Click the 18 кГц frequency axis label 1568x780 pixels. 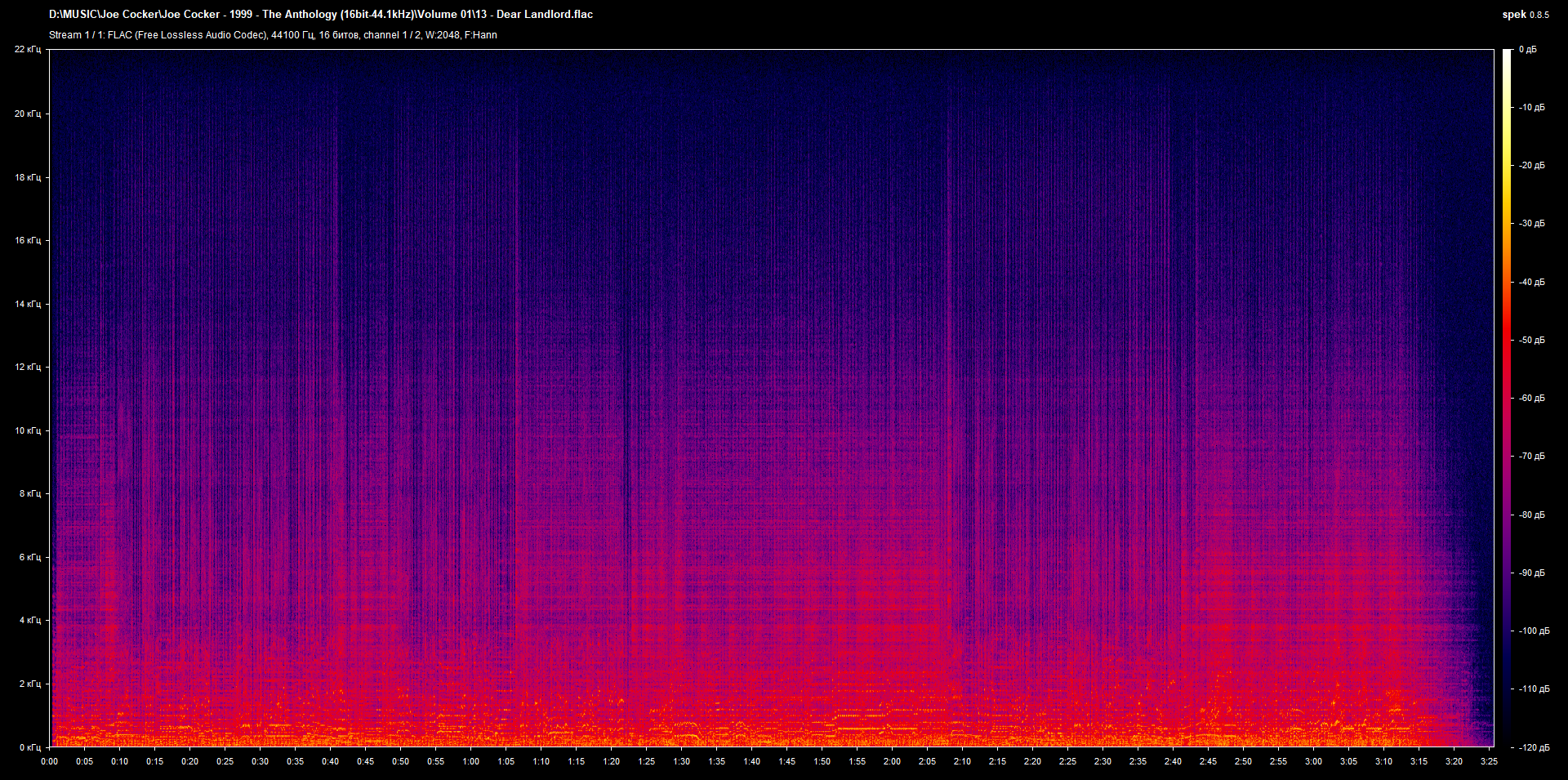pos(28,177)
